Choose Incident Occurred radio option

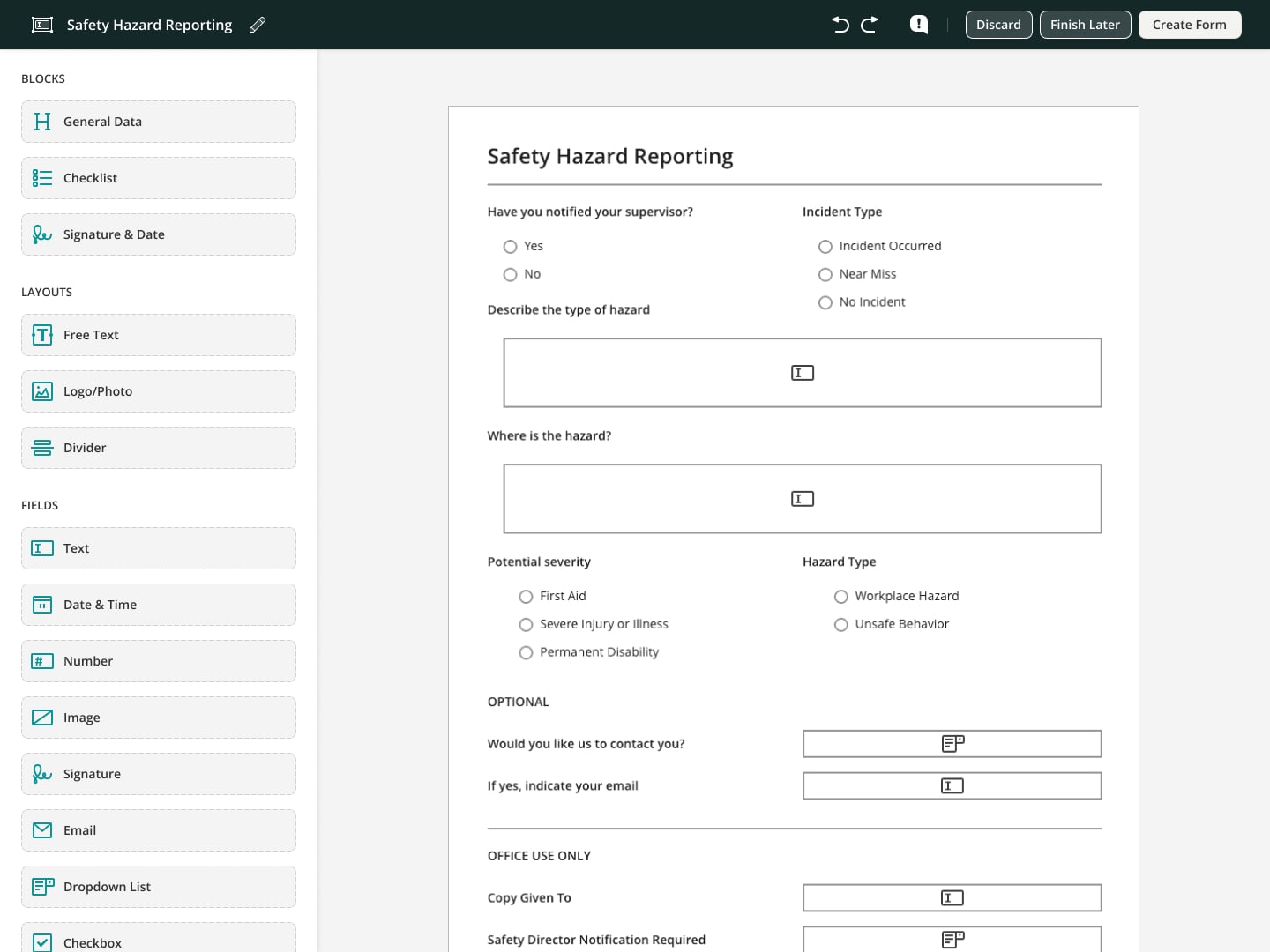pos(825,247)
